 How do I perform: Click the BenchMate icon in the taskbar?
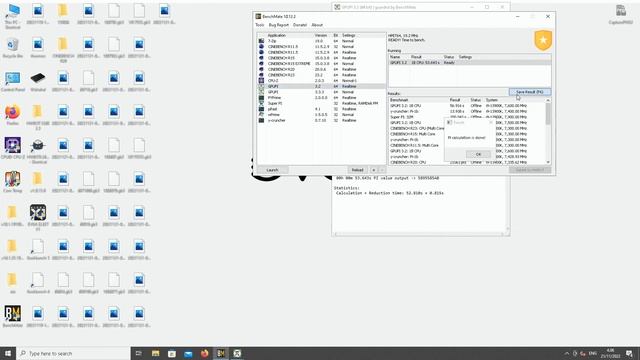pos(221,353)
